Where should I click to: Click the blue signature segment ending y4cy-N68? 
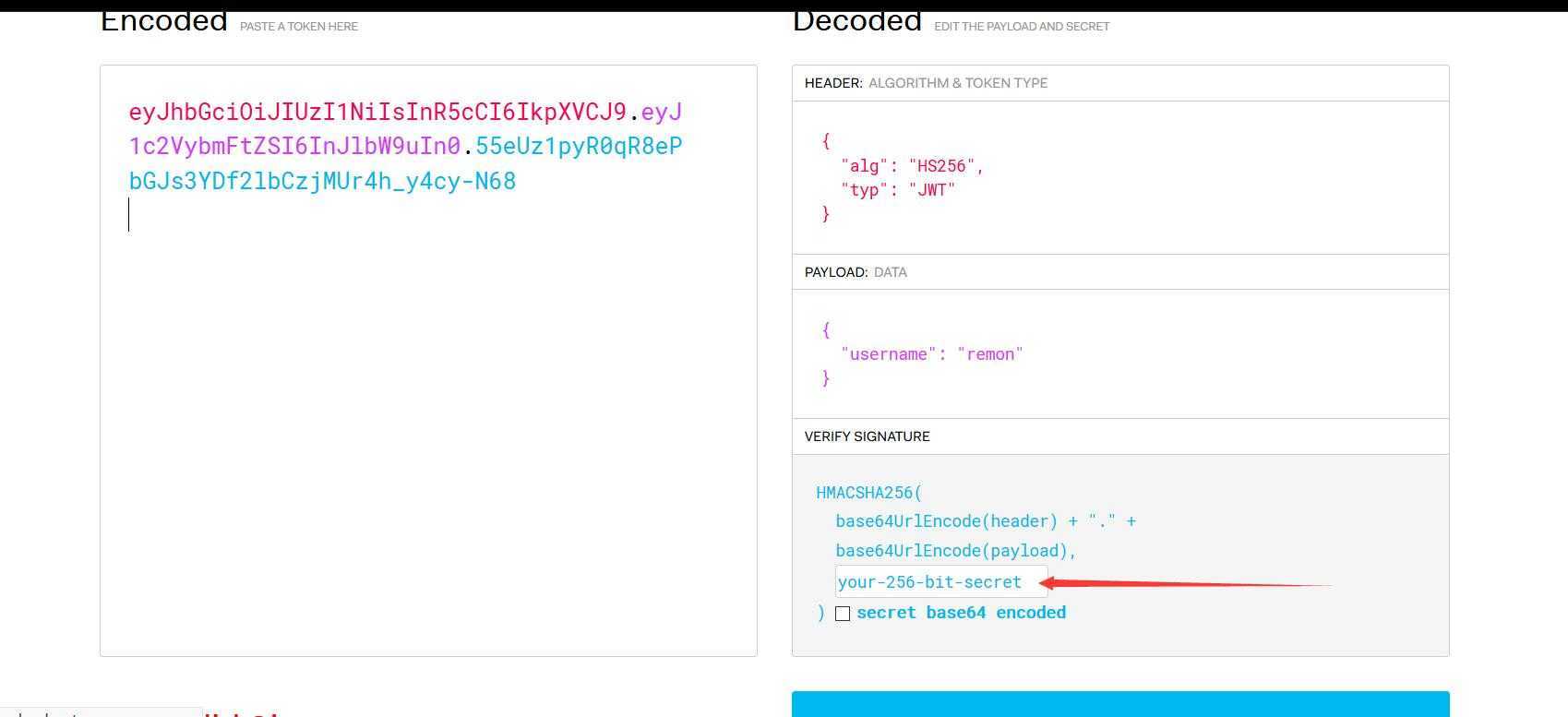(x=322, y=181)
